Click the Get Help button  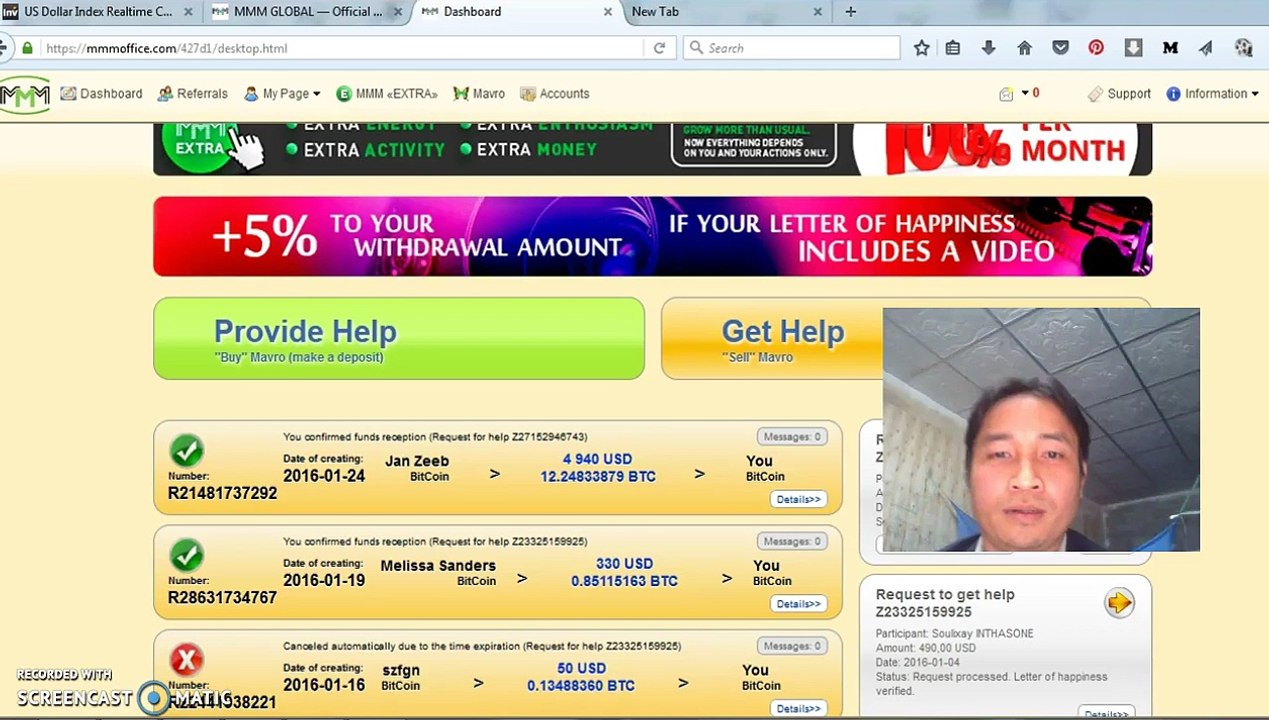pos(771,339)
